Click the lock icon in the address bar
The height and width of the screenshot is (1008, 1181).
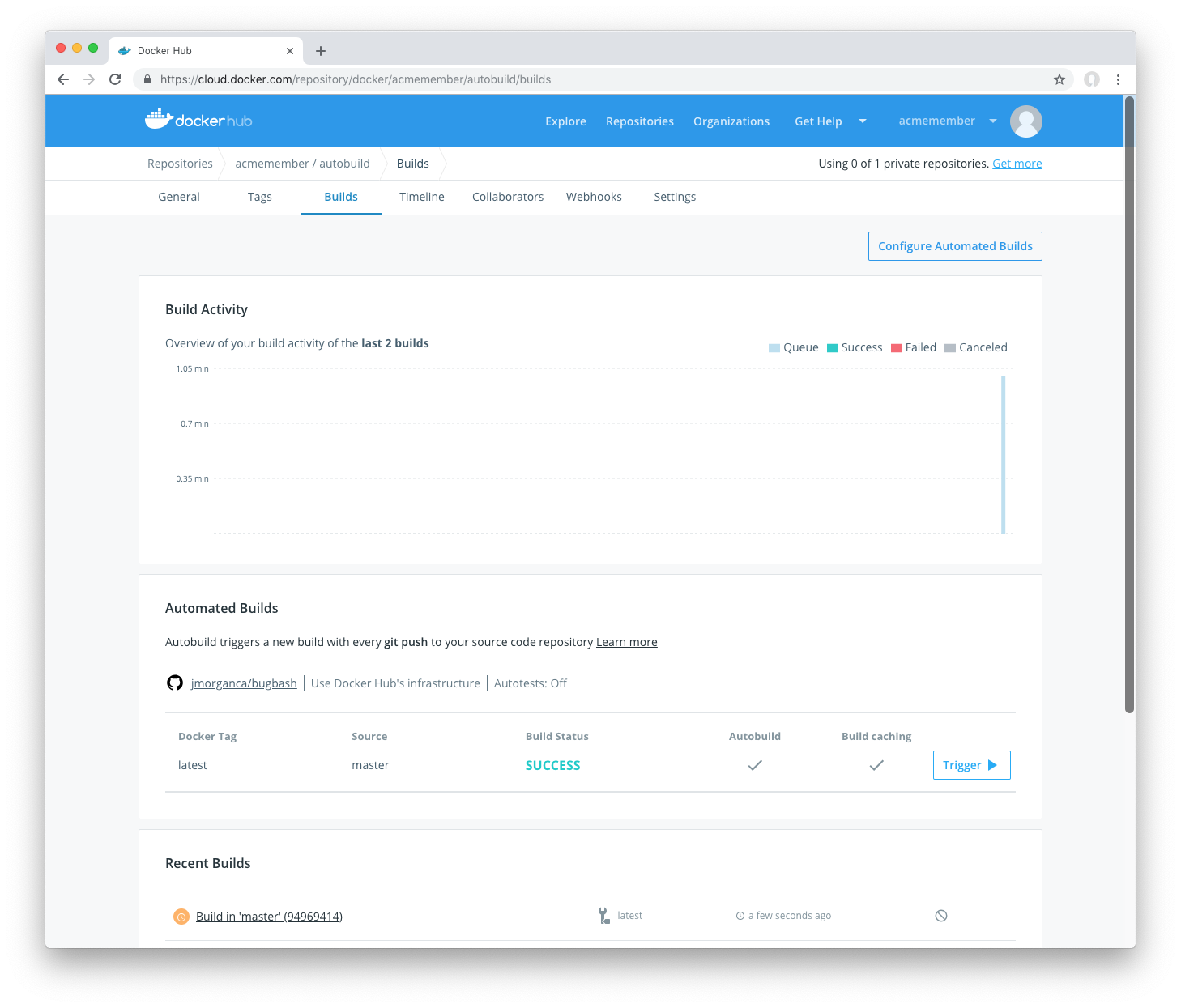147,79
